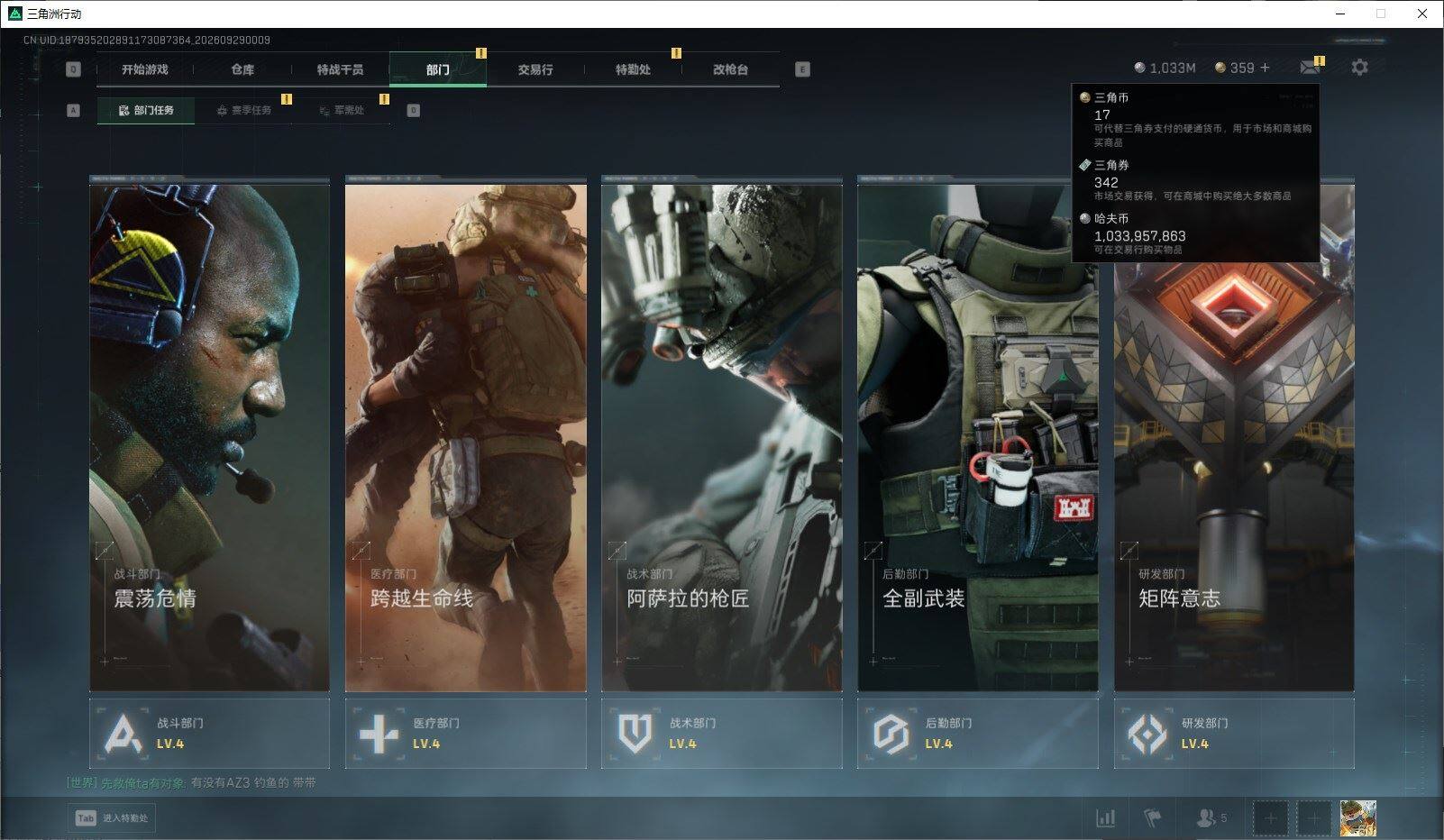This screenshot has width=1444, height=840.
Task: Switch to the 改枪台 tab
Action: [730, 69]
